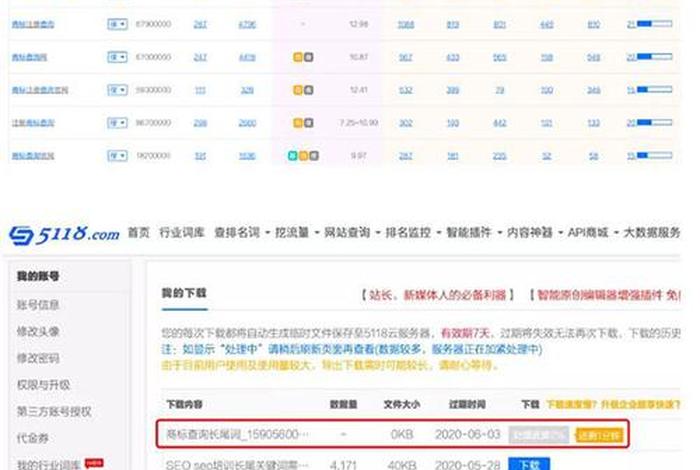Open the small dropdown in 12.98 row
Screen dimensions: 700x470
117,24
